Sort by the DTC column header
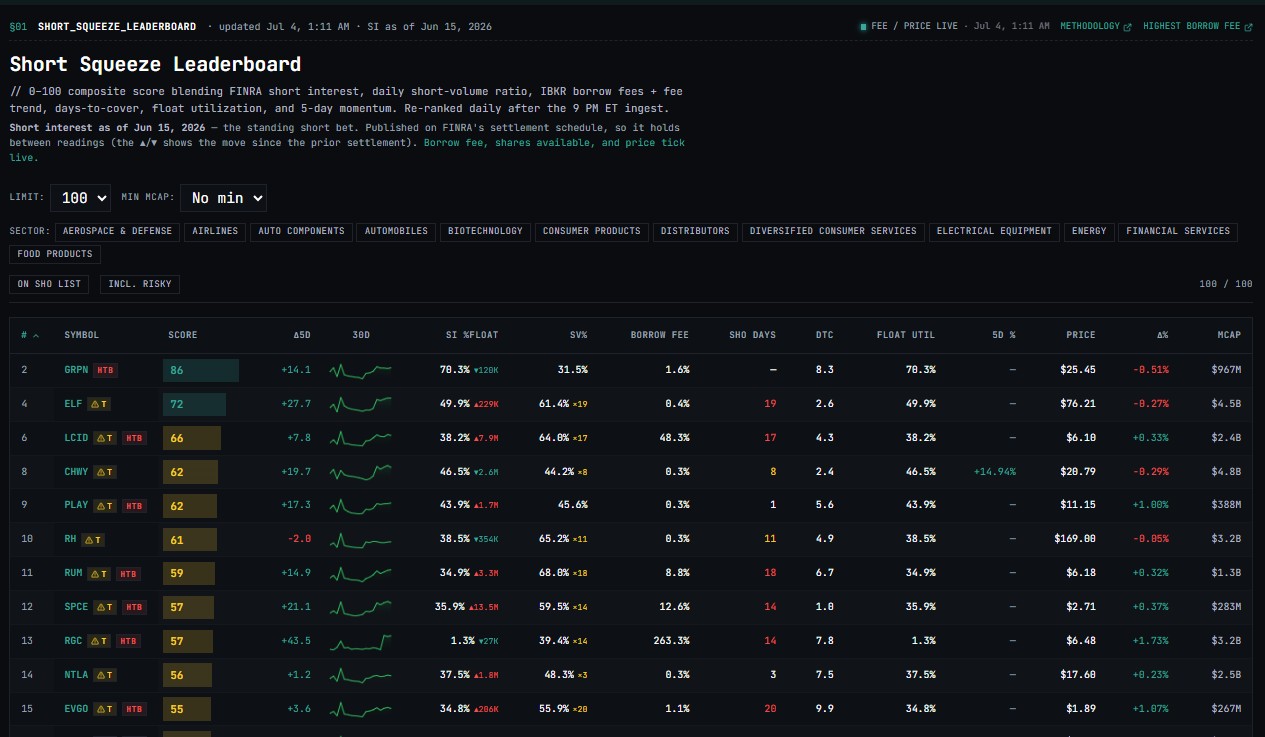The width and height of the screenshot is (1265, 737). [x=824, y=335]
